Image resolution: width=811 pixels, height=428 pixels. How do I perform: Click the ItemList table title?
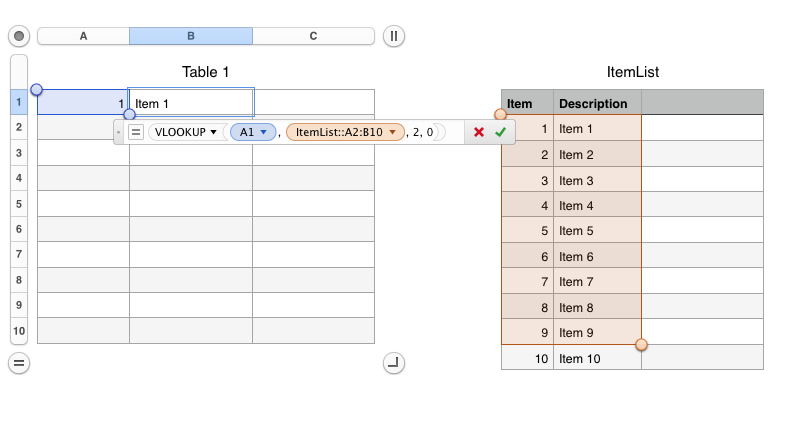[632, 72]
